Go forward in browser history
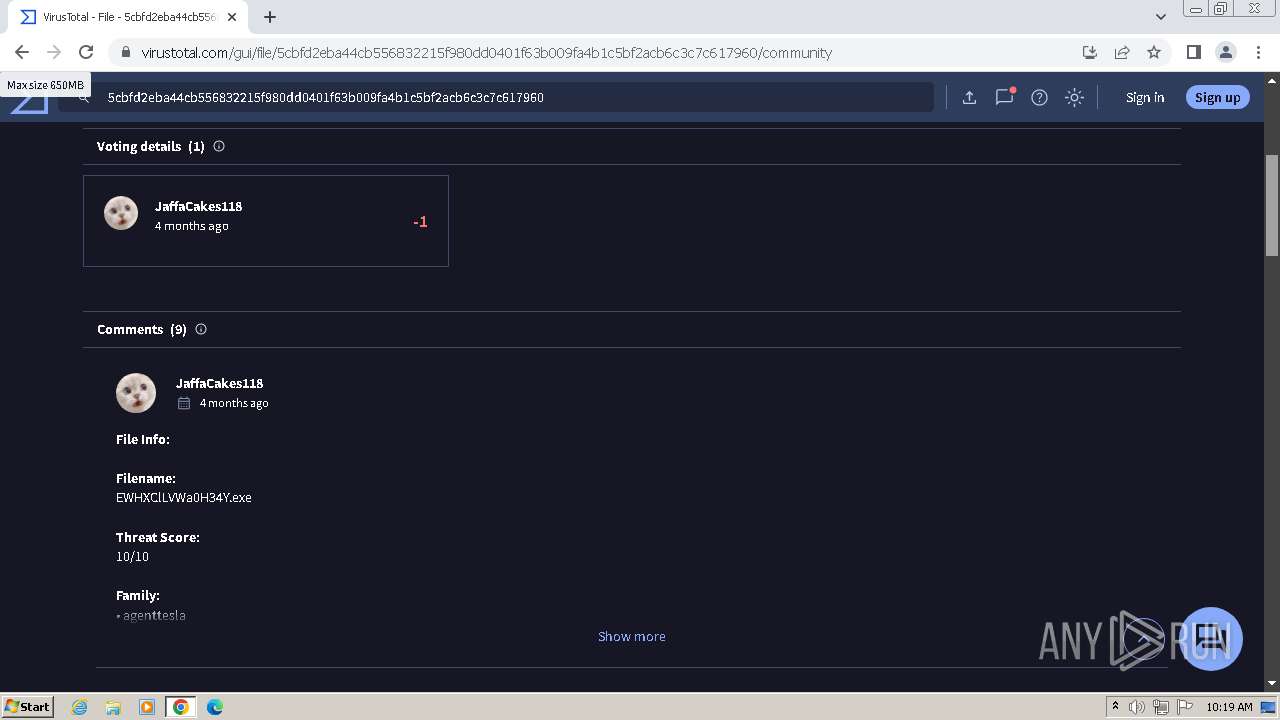The height and width of the screenshot is (720, 1280). 54,52
